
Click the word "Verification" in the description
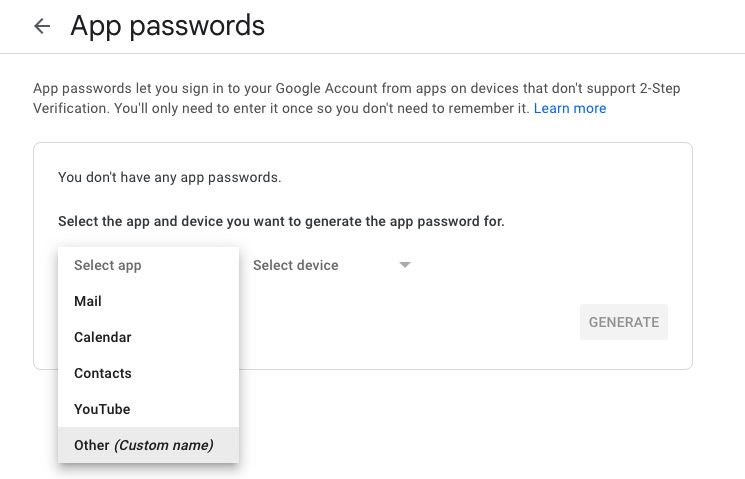tap(70, 108)
